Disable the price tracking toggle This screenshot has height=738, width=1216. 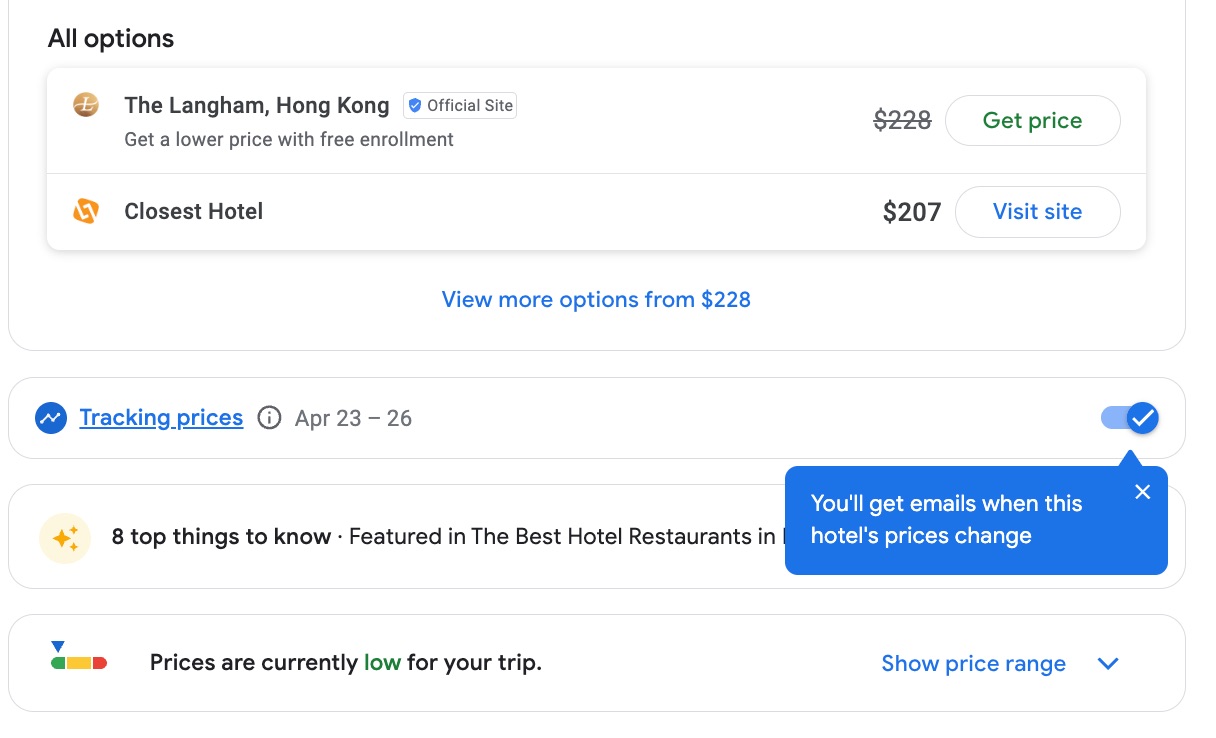click(x=1129, y=418)
